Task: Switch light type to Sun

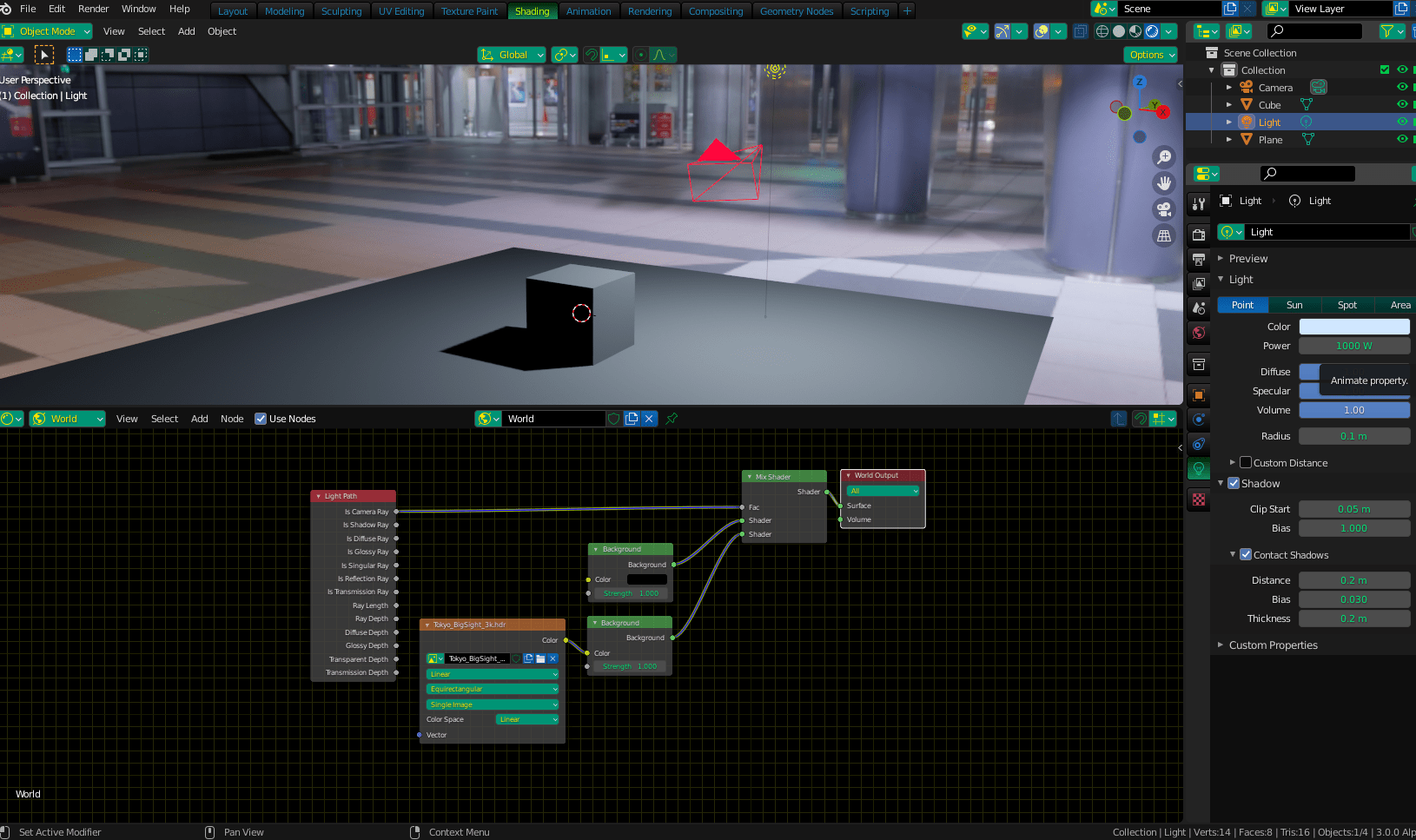Action: click(1294, 305)
